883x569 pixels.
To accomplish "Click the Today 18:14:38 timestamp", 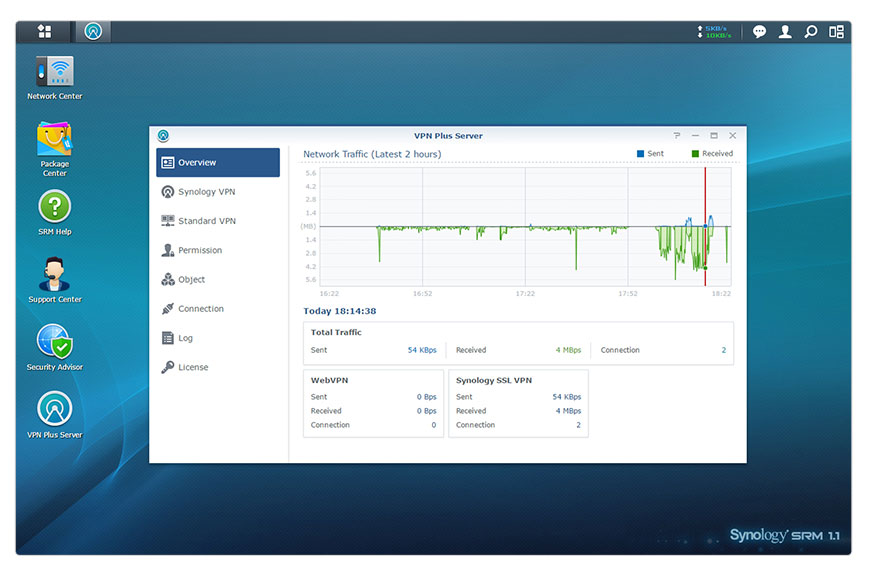I will 340,311.
